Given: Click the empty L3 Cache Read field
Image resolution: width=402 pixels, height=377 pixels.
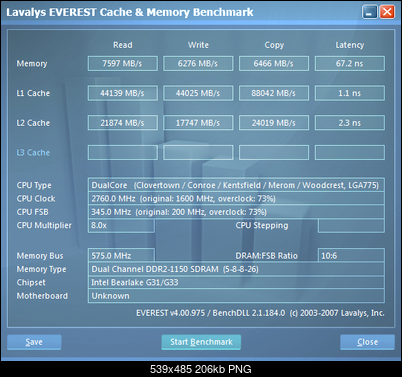Looking at the screenshot, I should [x=123, y=152].
